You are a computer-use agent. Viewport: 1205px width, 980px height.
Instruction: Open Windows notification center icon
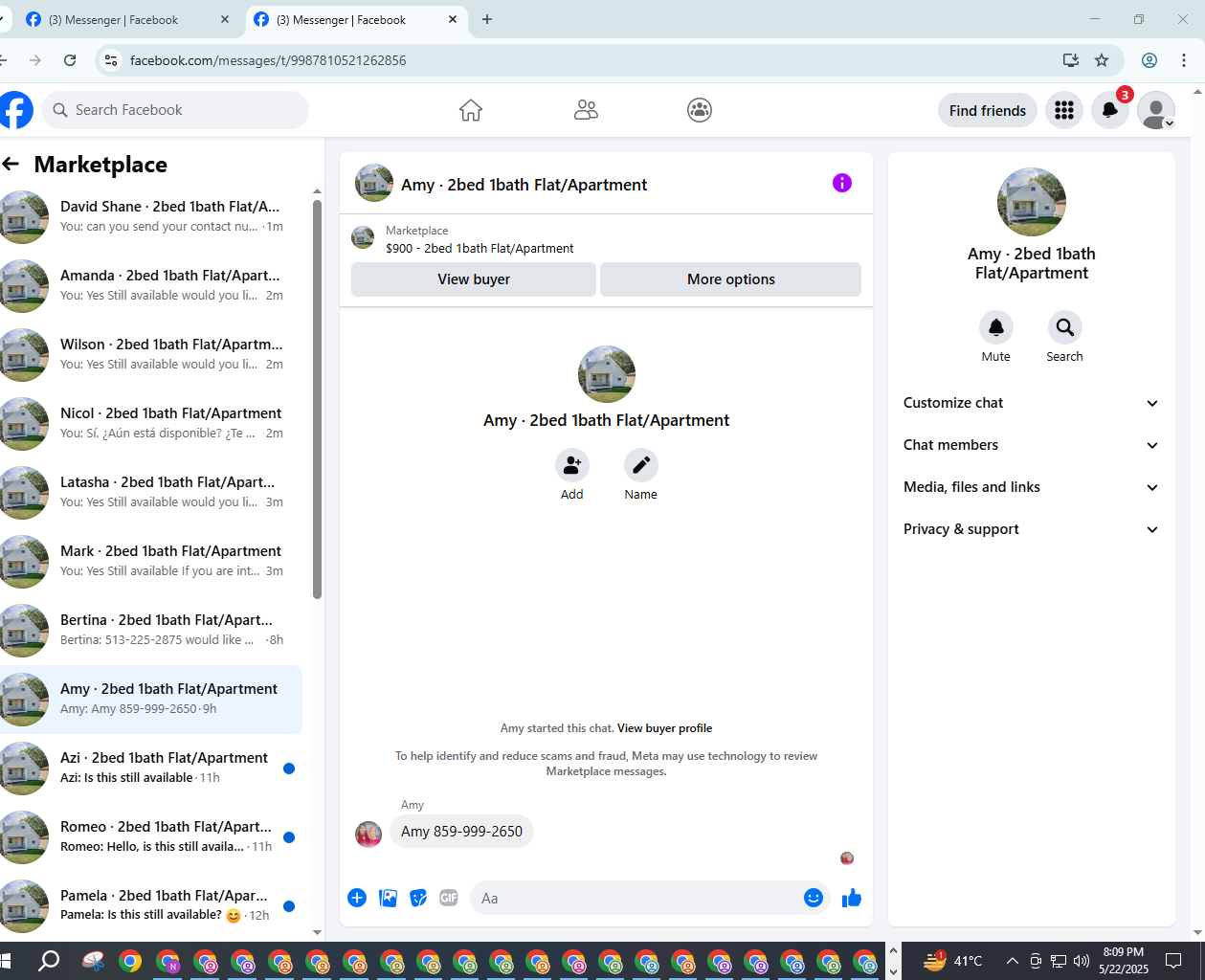1173,961
